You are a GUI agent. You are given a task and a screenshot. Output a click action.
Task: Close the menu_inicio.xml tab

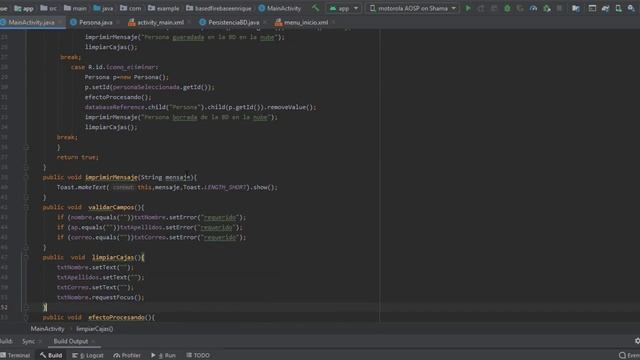(x=333, y=22)
